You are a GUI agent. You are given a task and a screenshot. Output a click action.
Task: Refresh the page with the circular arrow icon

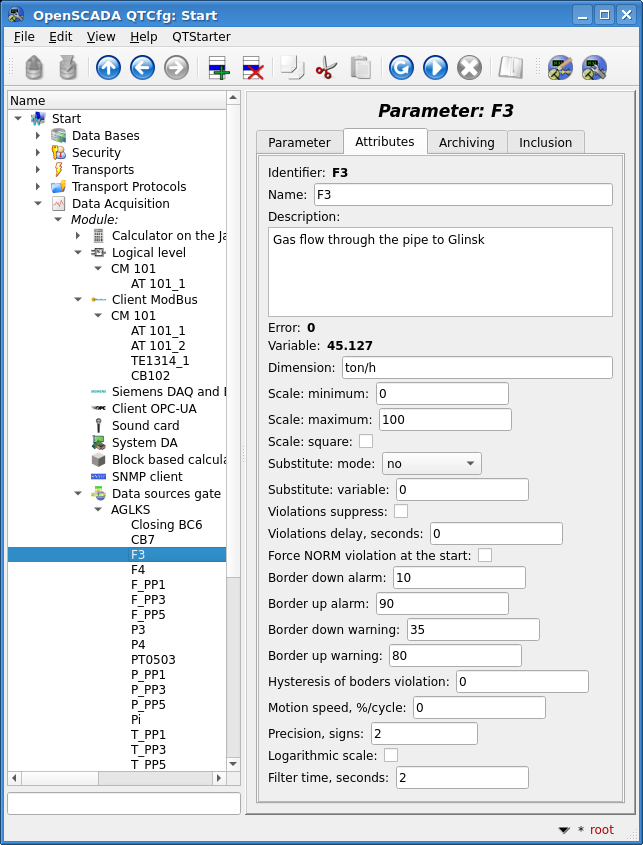point(402,68)
